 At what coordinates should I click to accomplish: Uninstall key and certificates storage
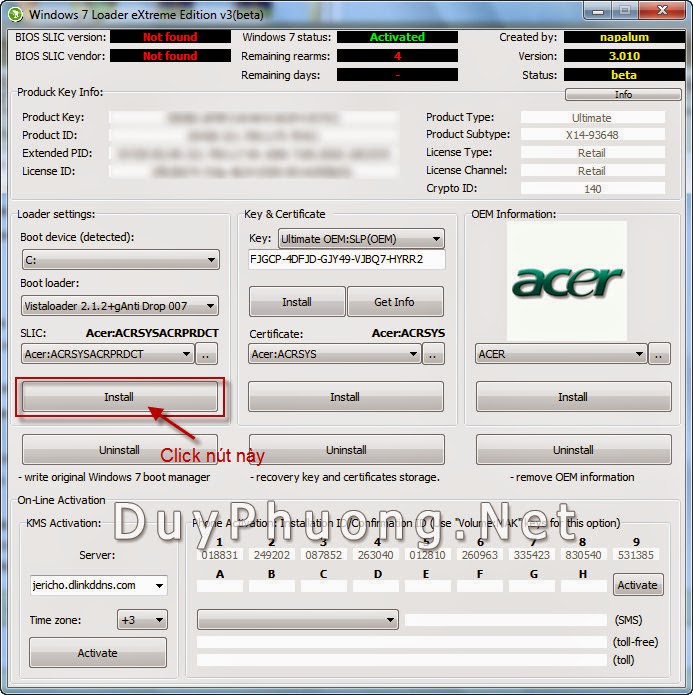[346, 449]
